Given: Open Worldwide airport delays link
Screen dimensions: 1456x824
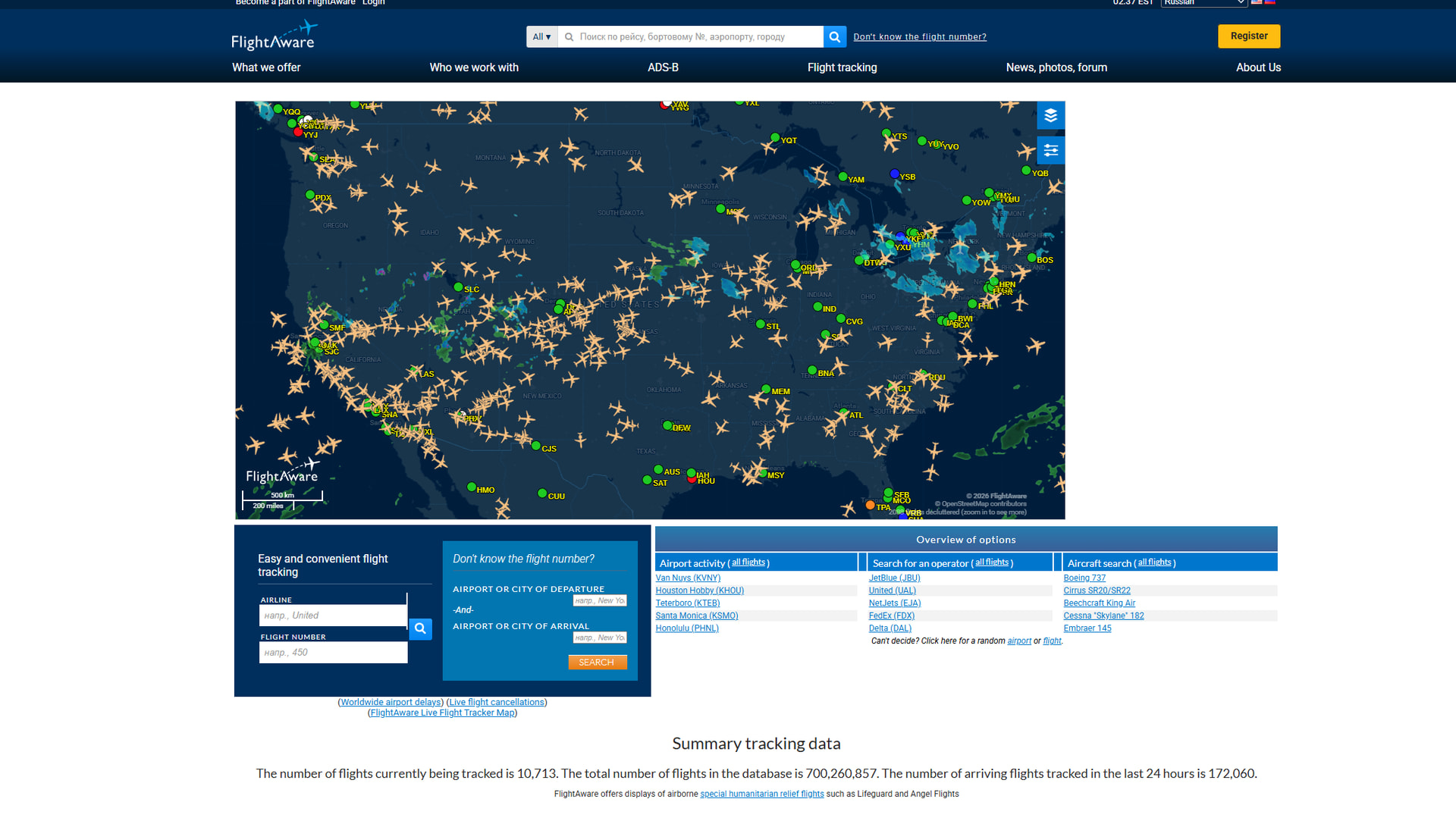Looking at the screenshot, I should coord(391,702).
